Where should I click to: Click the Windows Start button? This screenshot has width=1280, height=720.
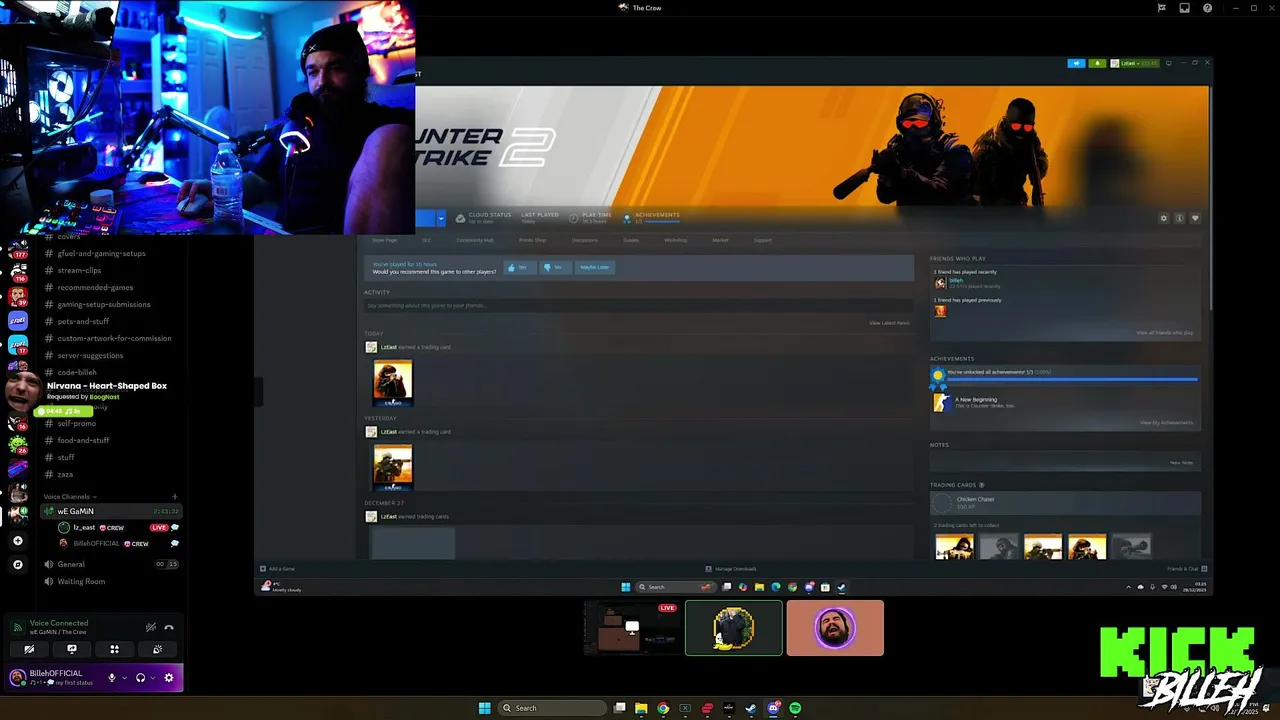(484, 708)
